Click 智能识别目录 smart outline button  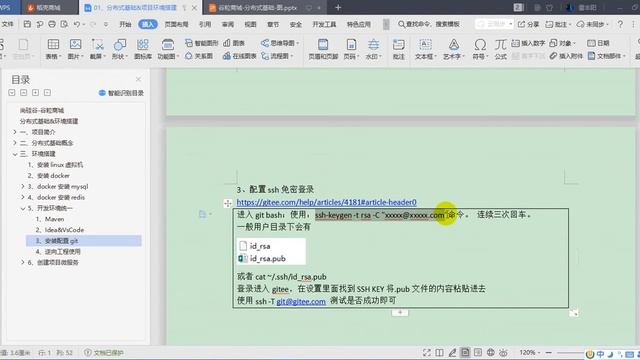pos(121,93)
